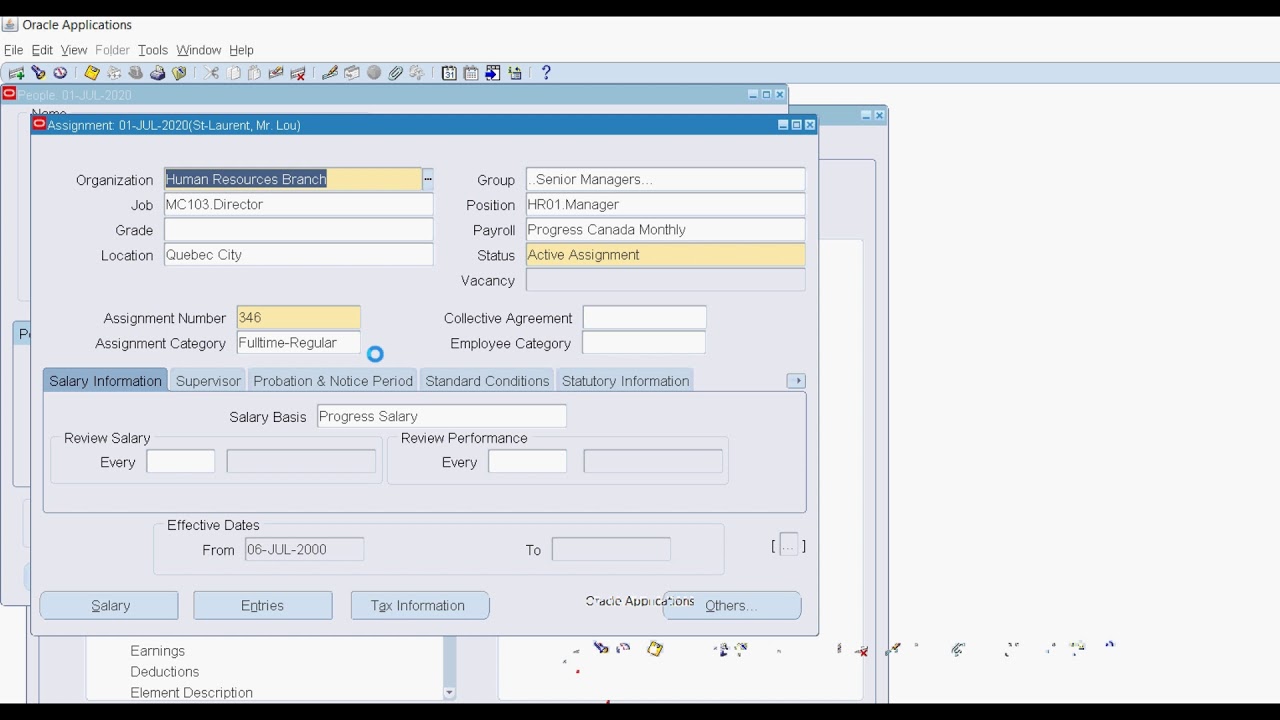Click the Show Navigator toolbar icon

[x=60, y=73]
